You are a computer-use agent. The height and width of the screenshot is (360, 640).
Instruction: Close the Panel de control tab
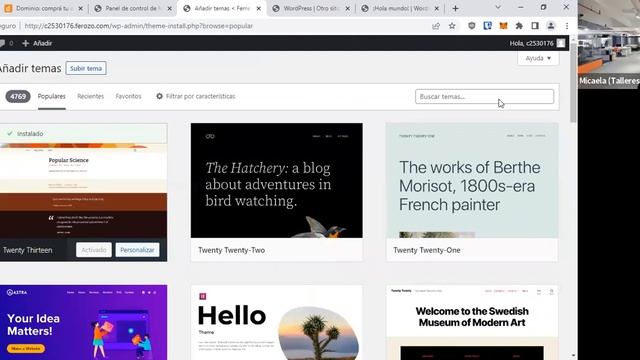click(x=169, y=8)
